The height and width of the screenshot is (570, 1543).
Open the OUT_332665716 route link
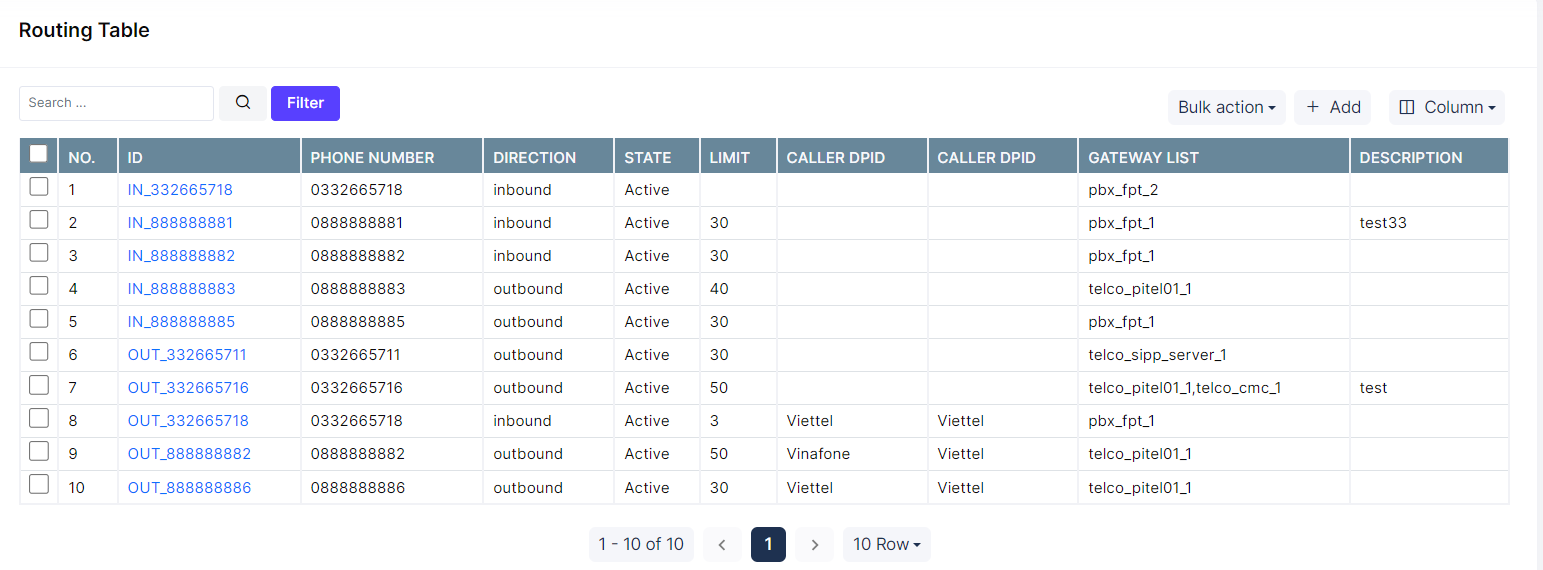tap(188, 388)
